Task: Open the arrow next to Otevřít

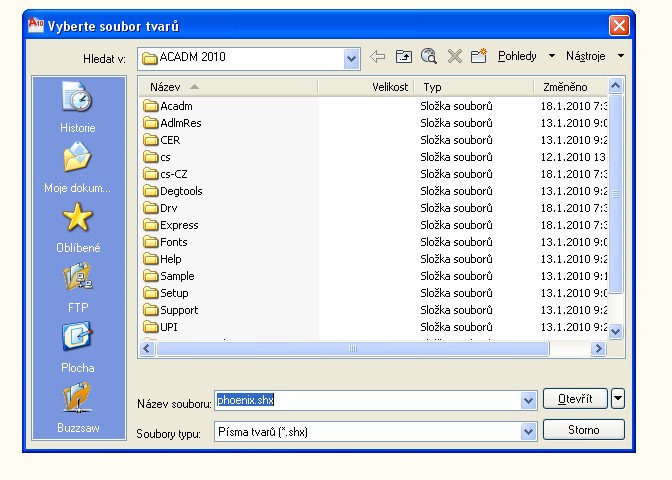Action: (x=617, y=399)
